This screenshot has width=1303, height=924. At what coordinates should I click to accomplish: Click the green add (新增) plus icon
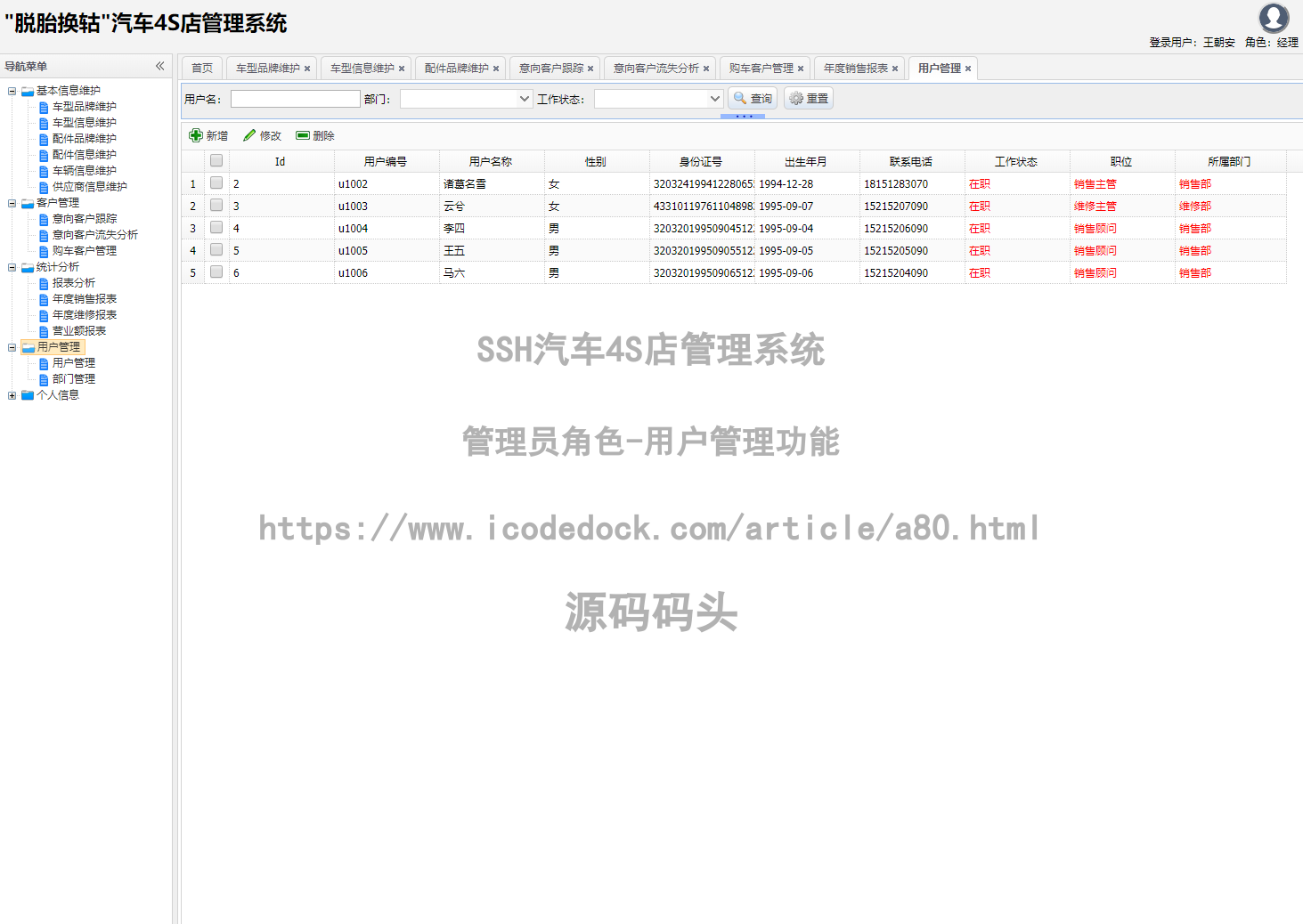(x=196, y=135)
